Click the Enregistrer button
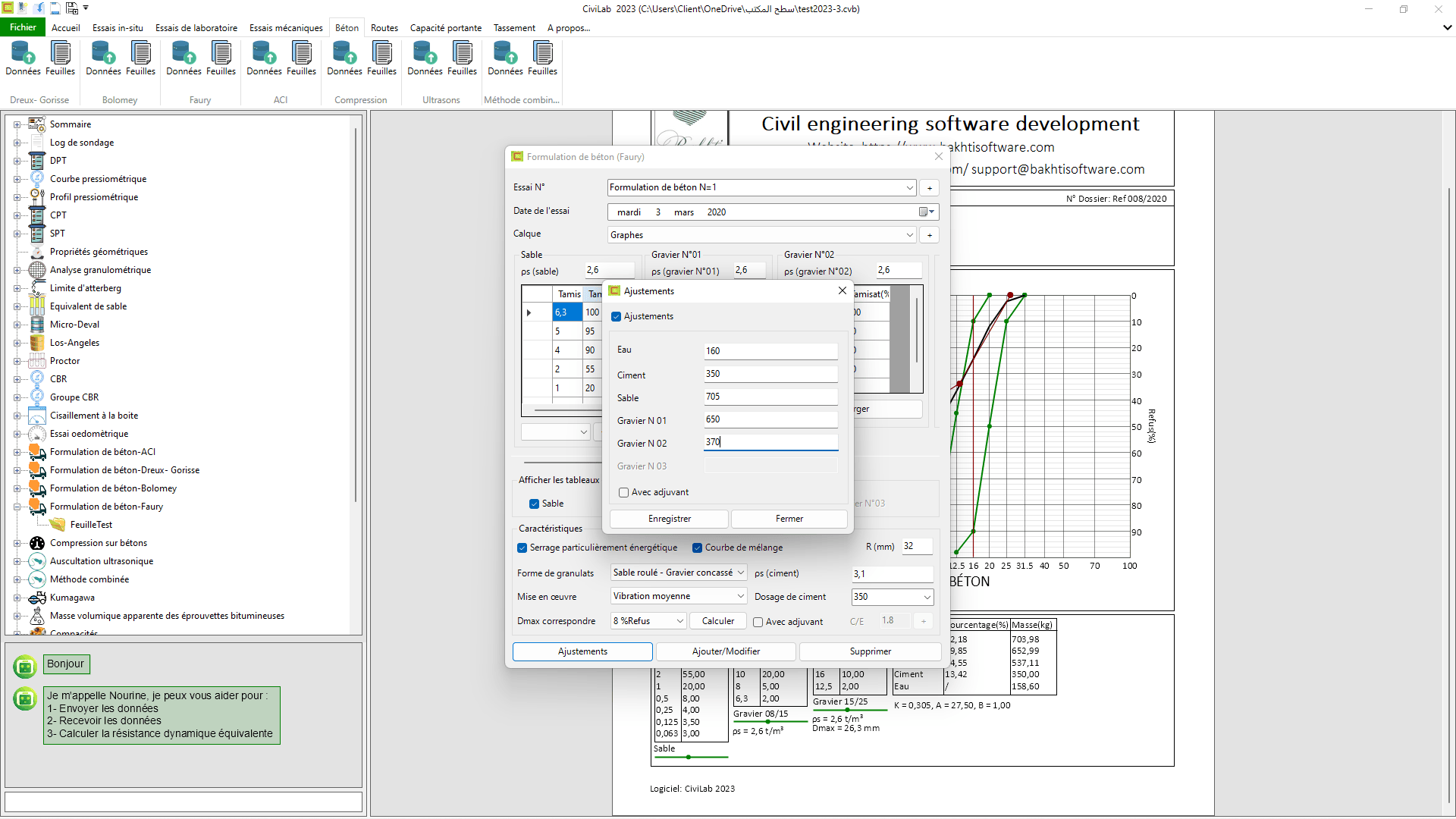 coord(670,519)
